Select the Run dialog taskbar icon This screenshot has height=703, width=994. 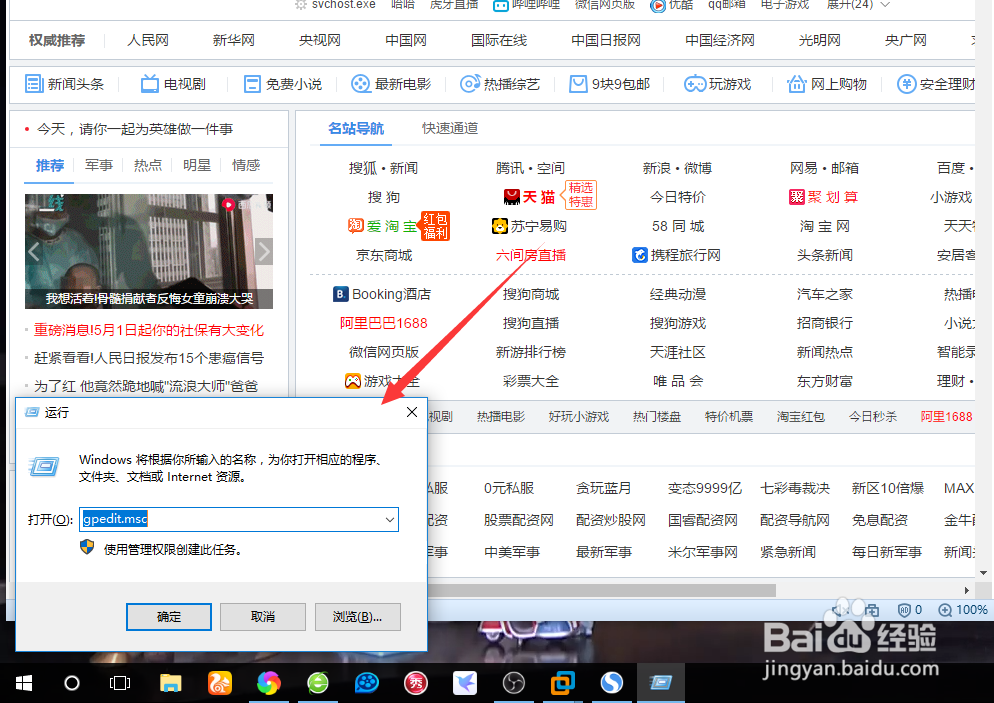coord(661,683)
